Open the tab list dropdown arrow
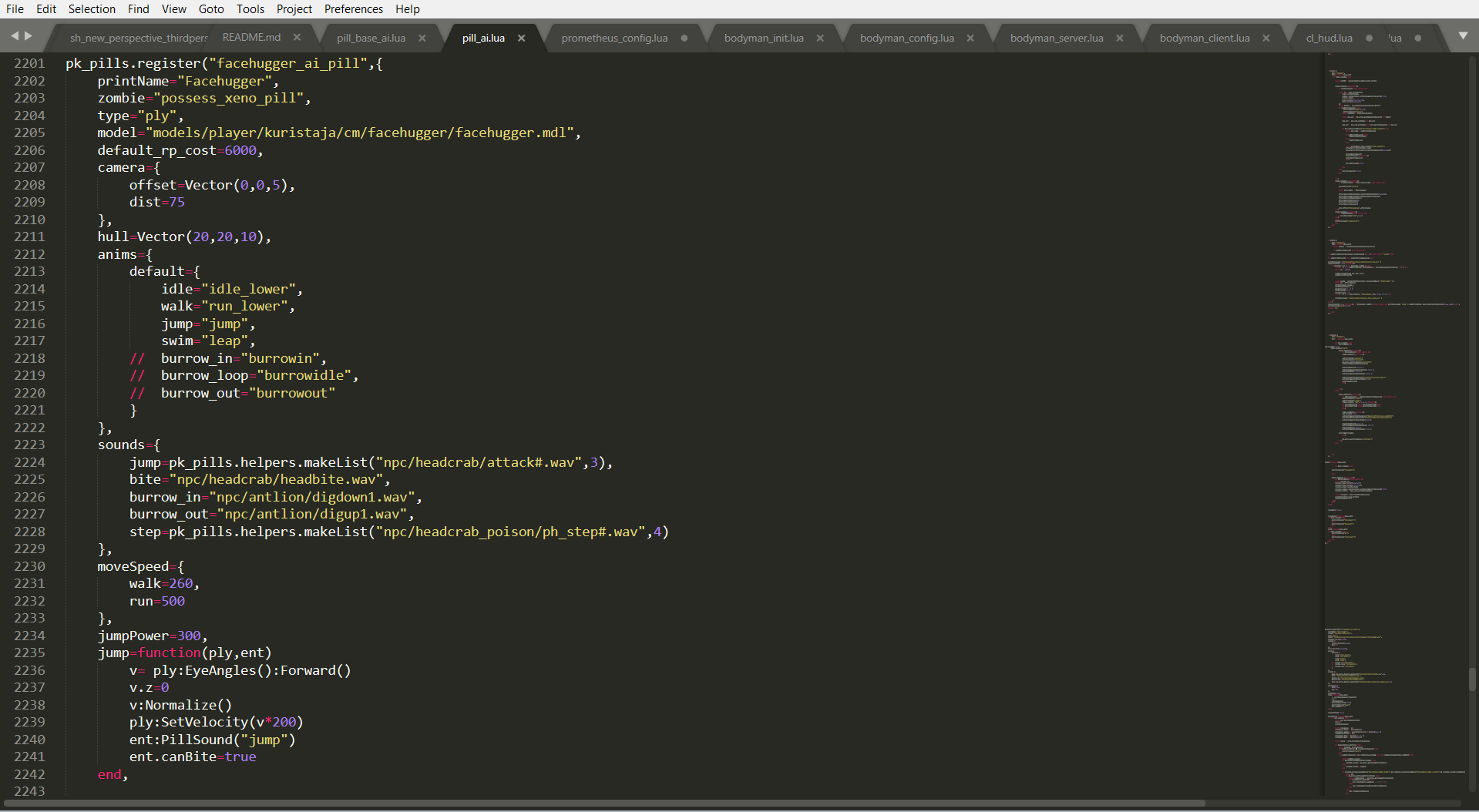 (1463, 36)
